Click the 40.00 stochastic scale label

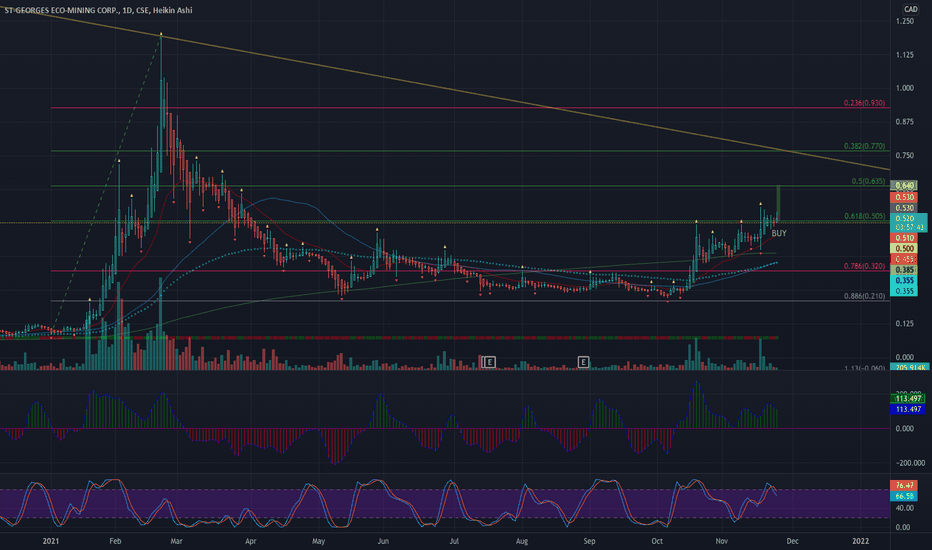pyautogui.click(x=904, y=508)
